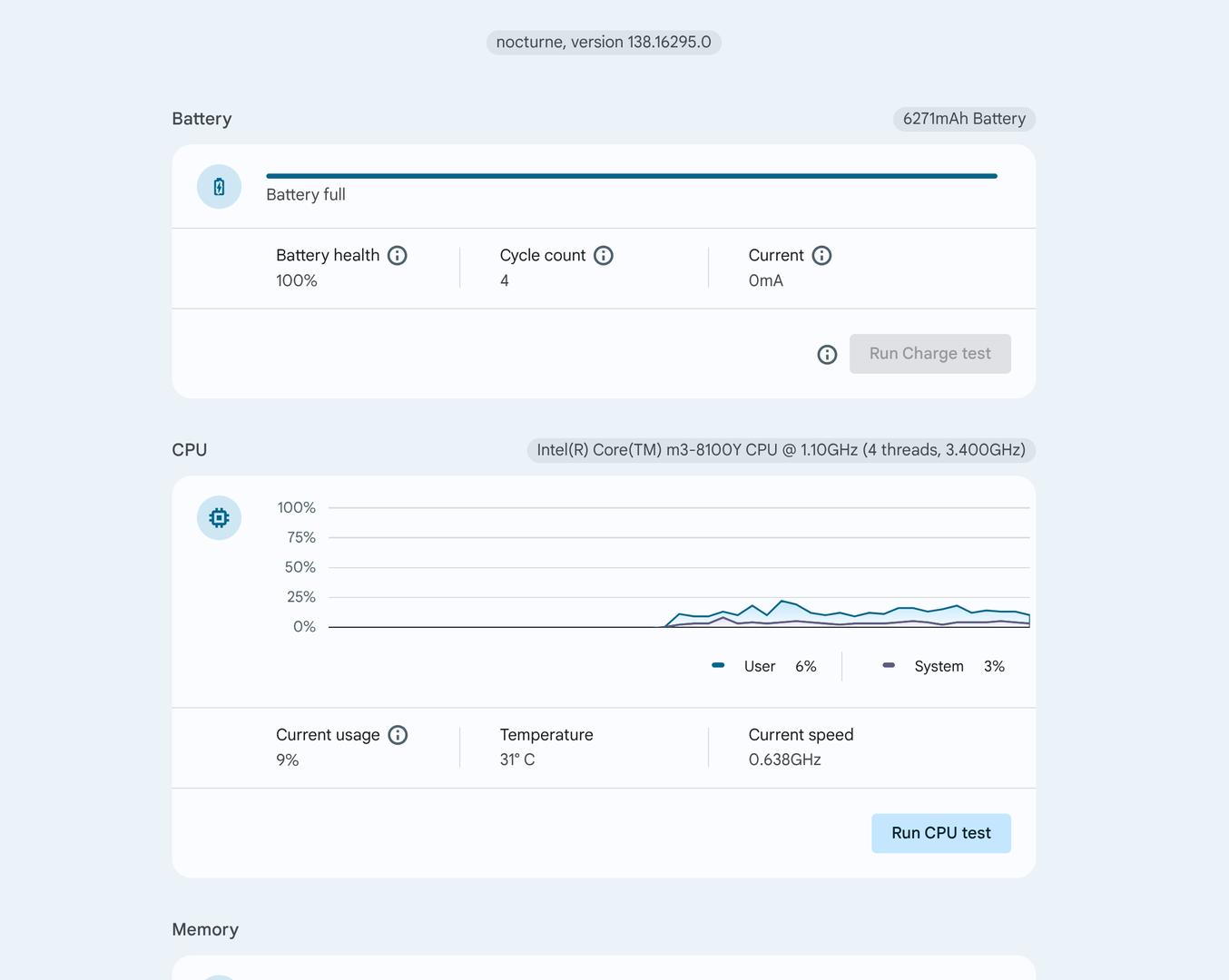Click the Current info icon
1229x980 pixels.
(x=821, y=256)
